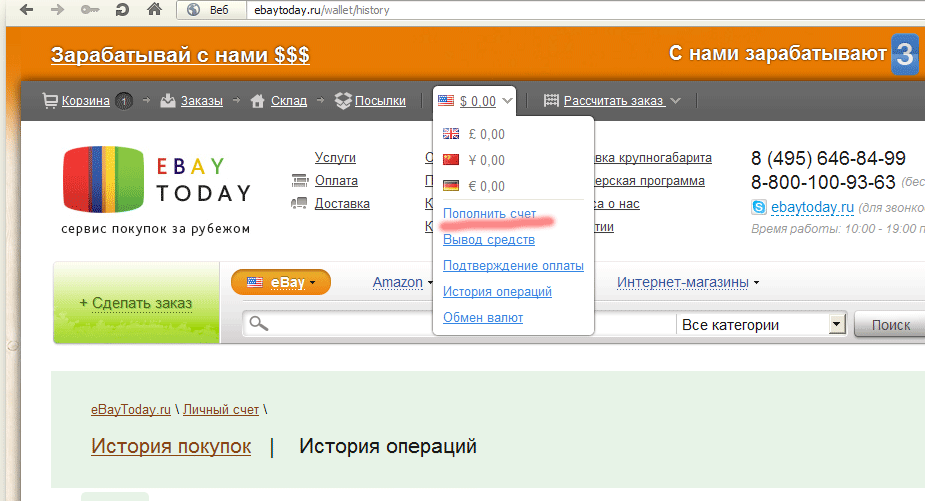Open the Личный счет breadcrumb link
The image size is (925, 501).
(x=221, y=410)
